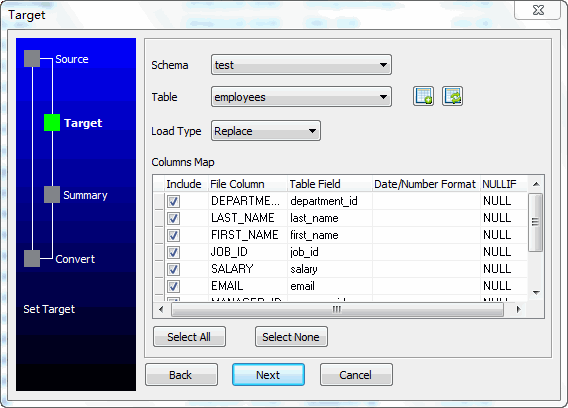Image resolution: width=568 pixels, height=408 pixels.
Task: Click the Cancel button
Action: 356,375
